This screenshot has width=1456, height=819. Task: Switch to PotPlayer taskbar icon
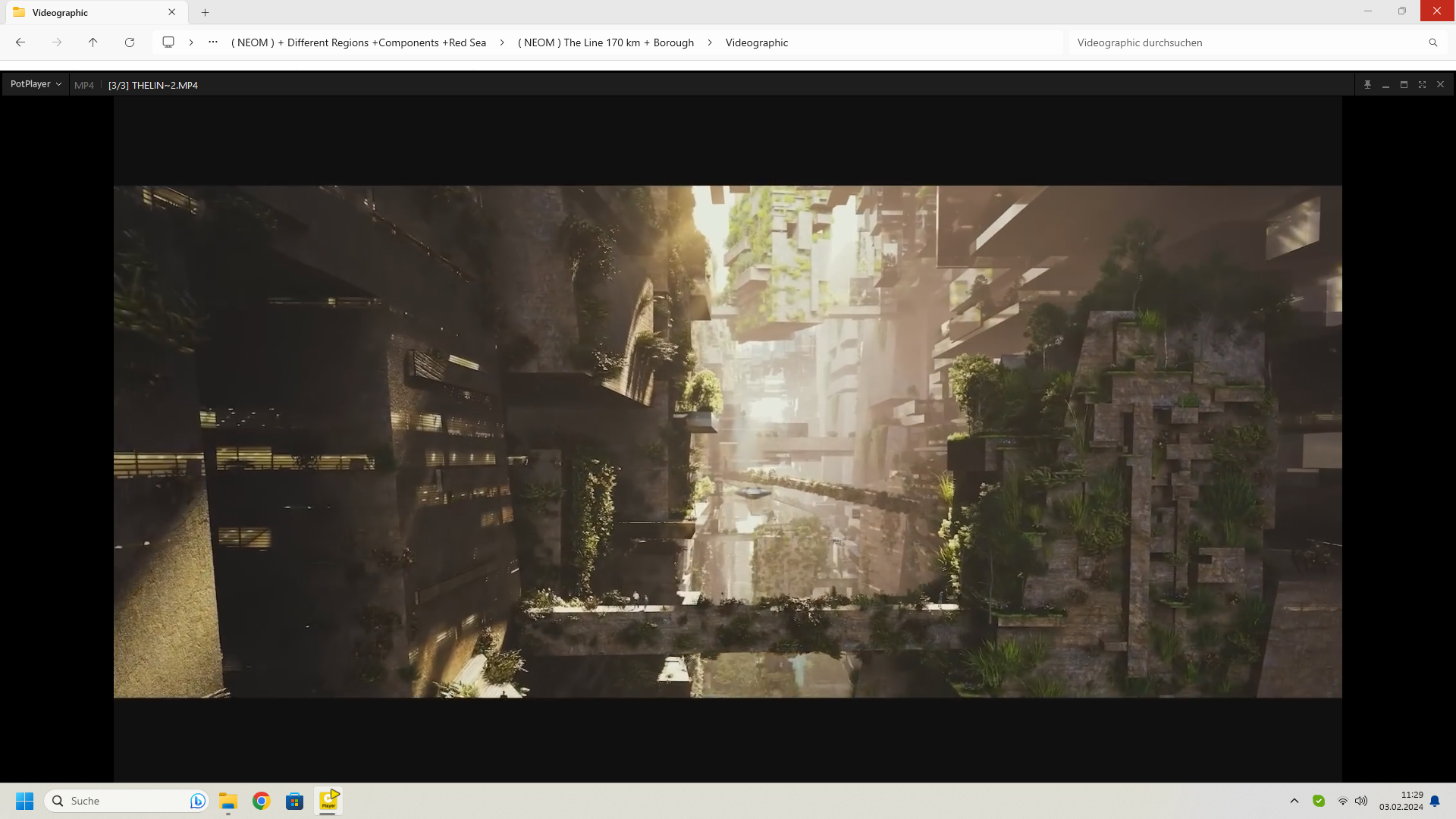[328, 801]
